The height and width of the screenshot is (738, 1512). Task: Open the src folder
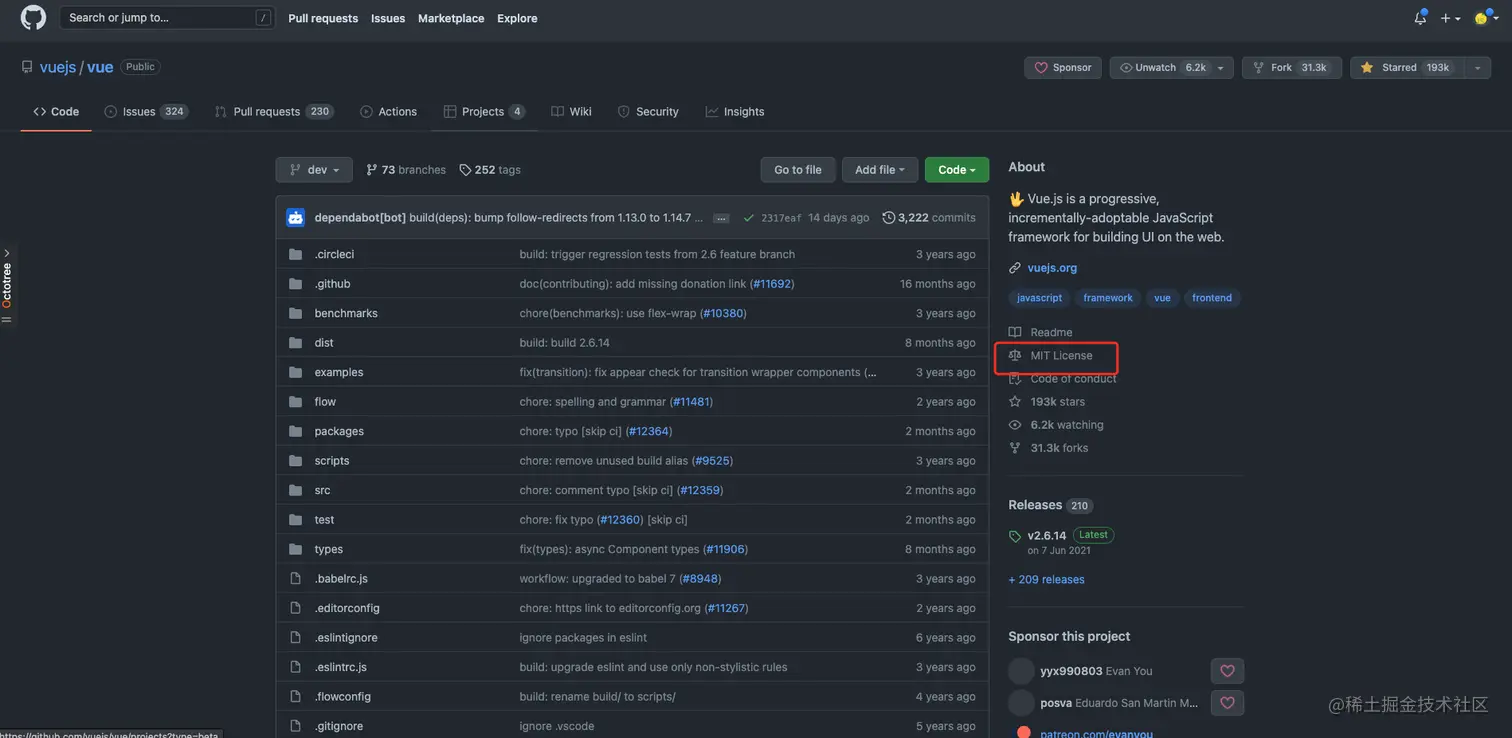(x=322, y=490)
